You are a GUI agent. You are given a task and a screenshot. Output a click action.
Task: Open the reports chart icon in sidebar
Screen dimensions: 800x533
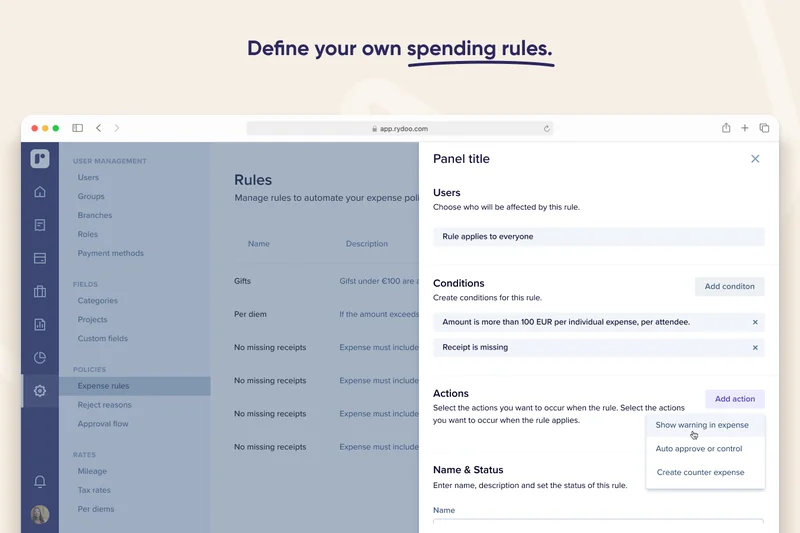[40, 324]
